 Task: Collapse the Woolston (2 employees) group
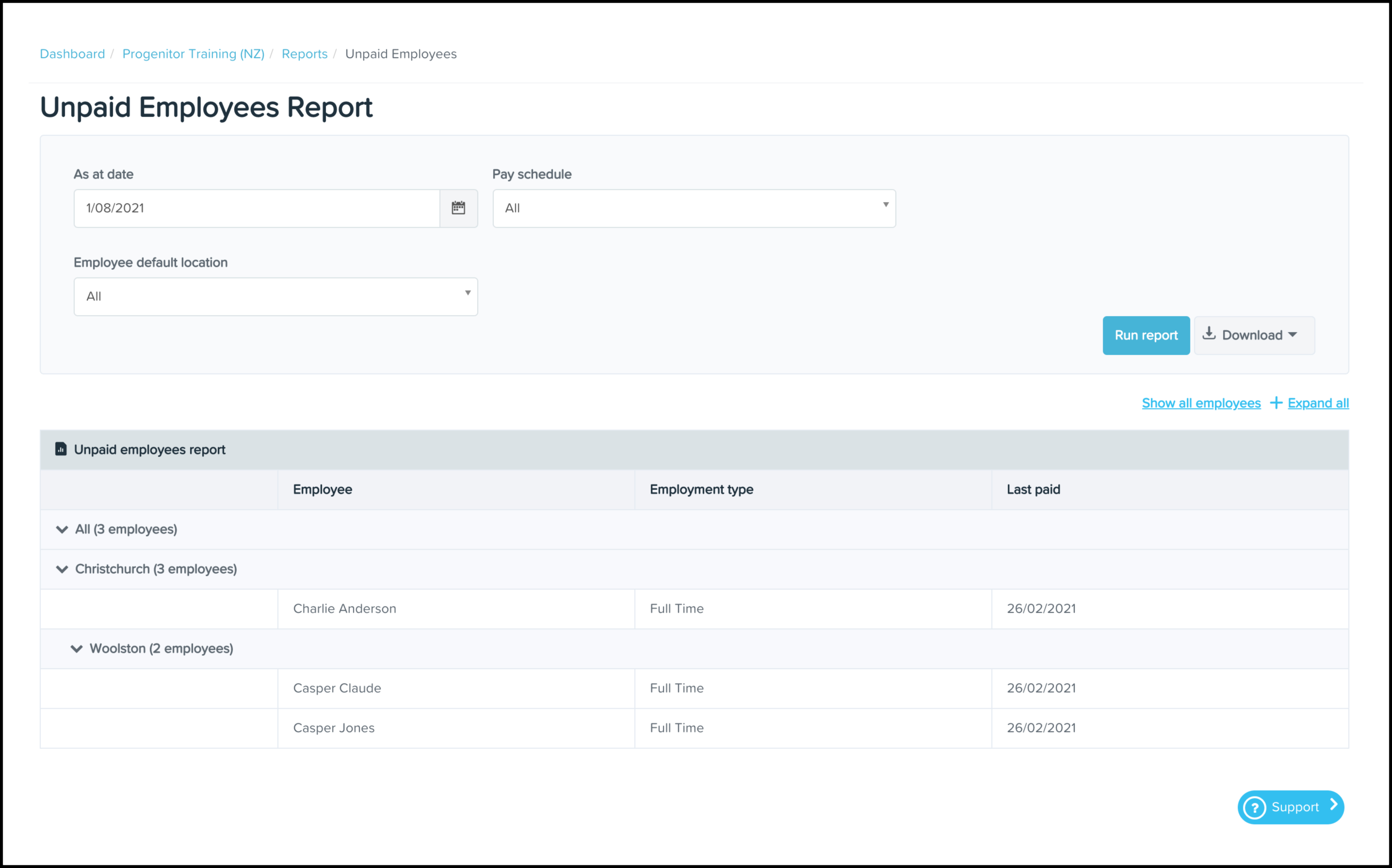[76, 649]
